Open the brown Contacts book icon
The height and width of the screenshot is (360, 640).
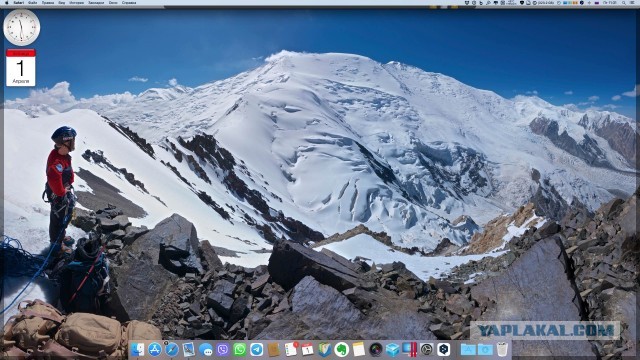coord(274,349)
